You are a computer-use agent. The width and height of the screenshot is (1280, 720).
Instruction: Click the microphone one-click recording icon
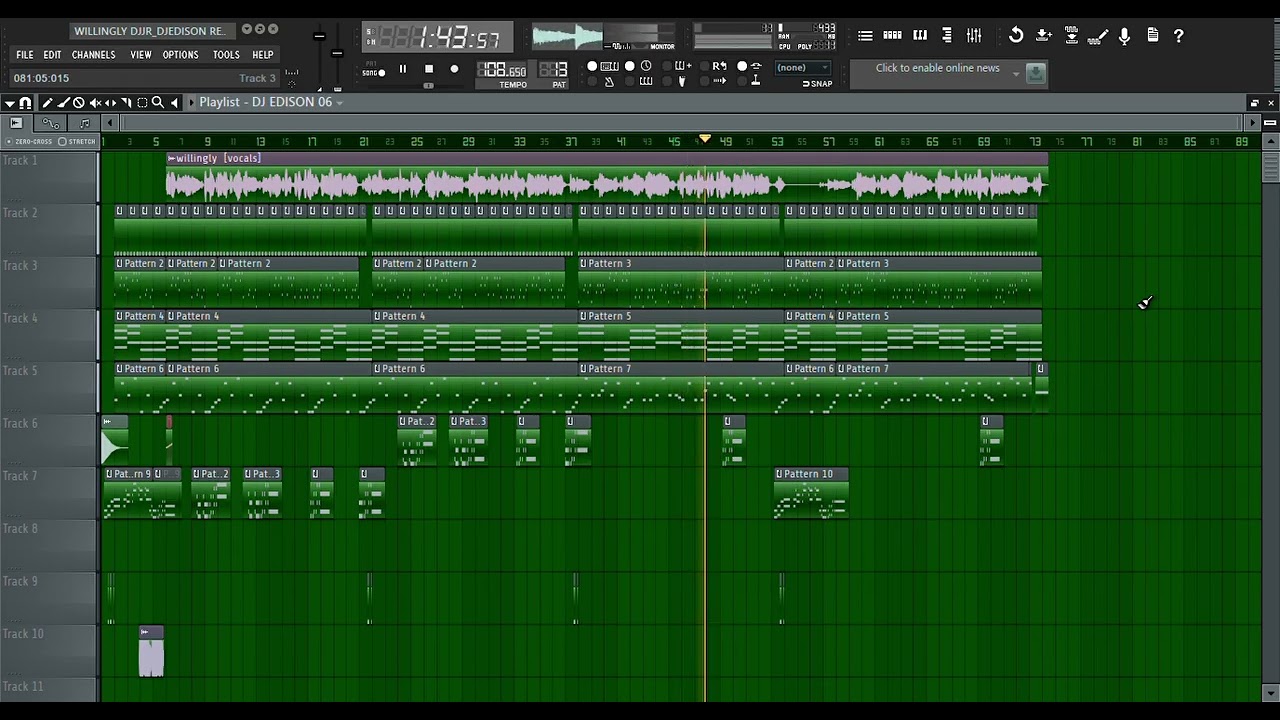(x=1125, y=36)
